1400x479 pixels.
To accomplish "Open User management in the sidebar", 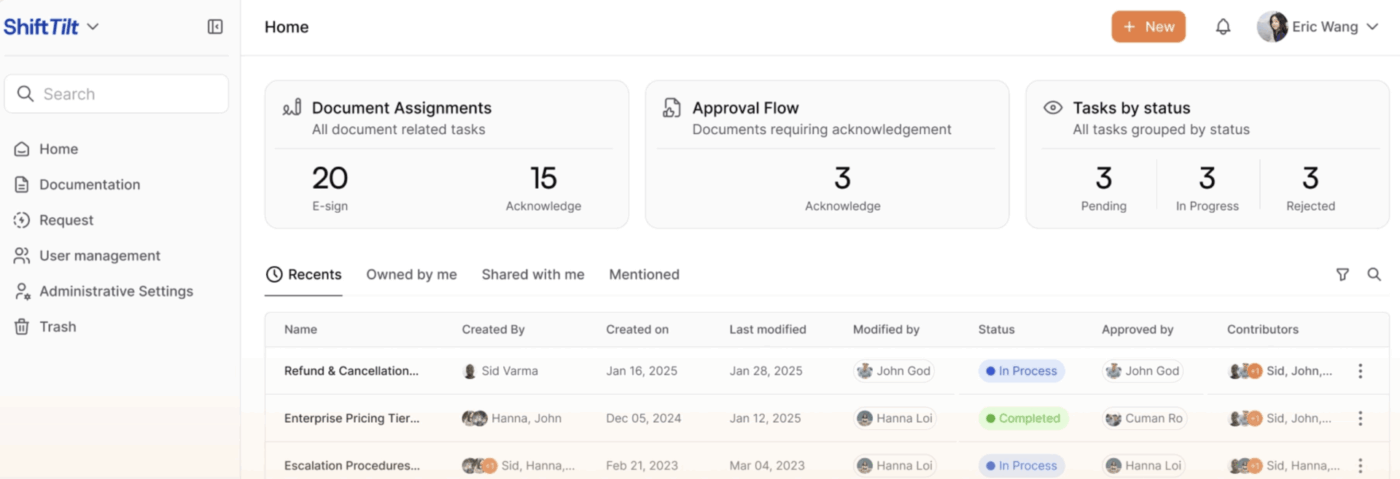I will point(99,256).
